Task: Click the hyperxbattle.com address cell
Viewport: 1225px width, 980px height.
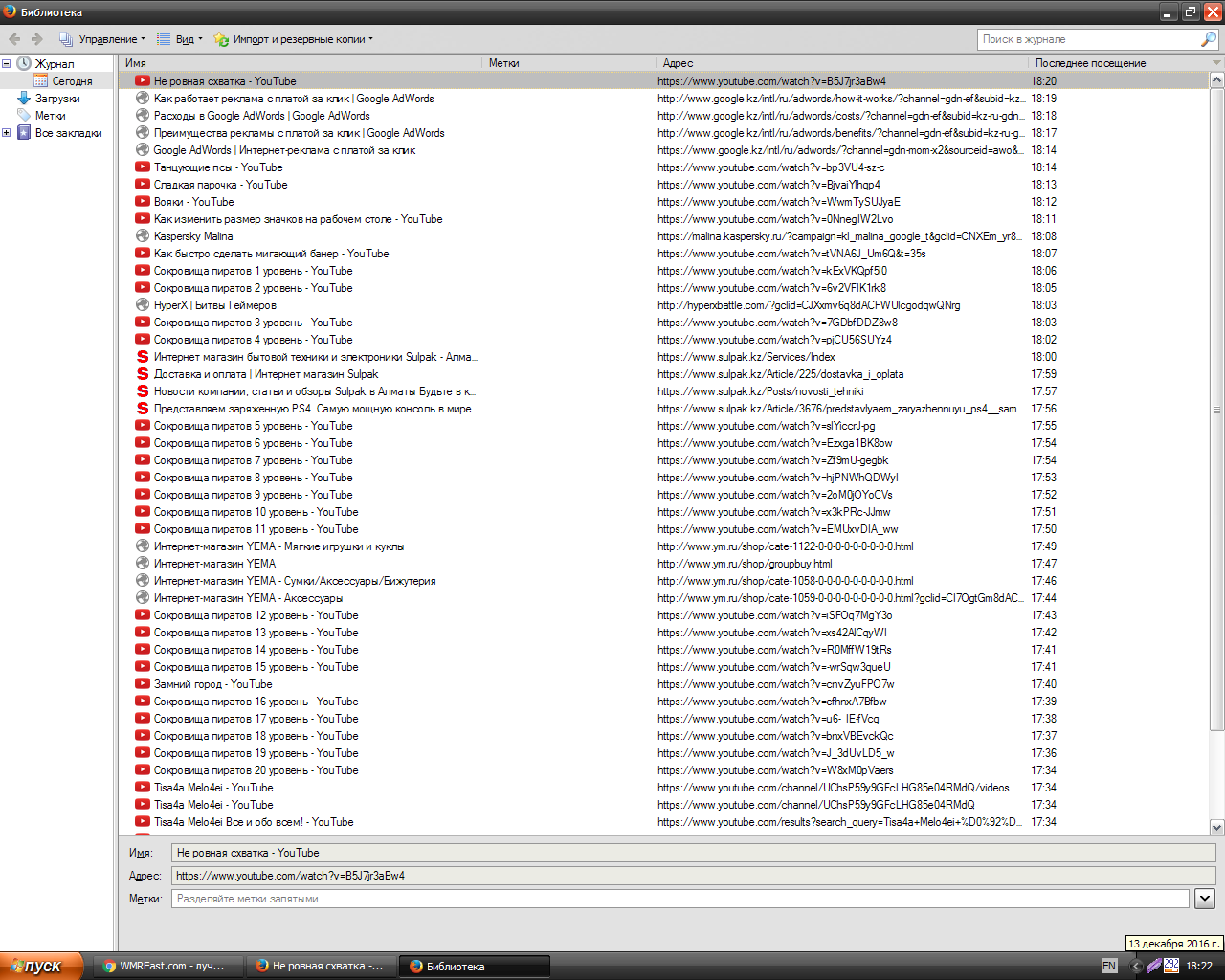Action: (x=809, y=305)
